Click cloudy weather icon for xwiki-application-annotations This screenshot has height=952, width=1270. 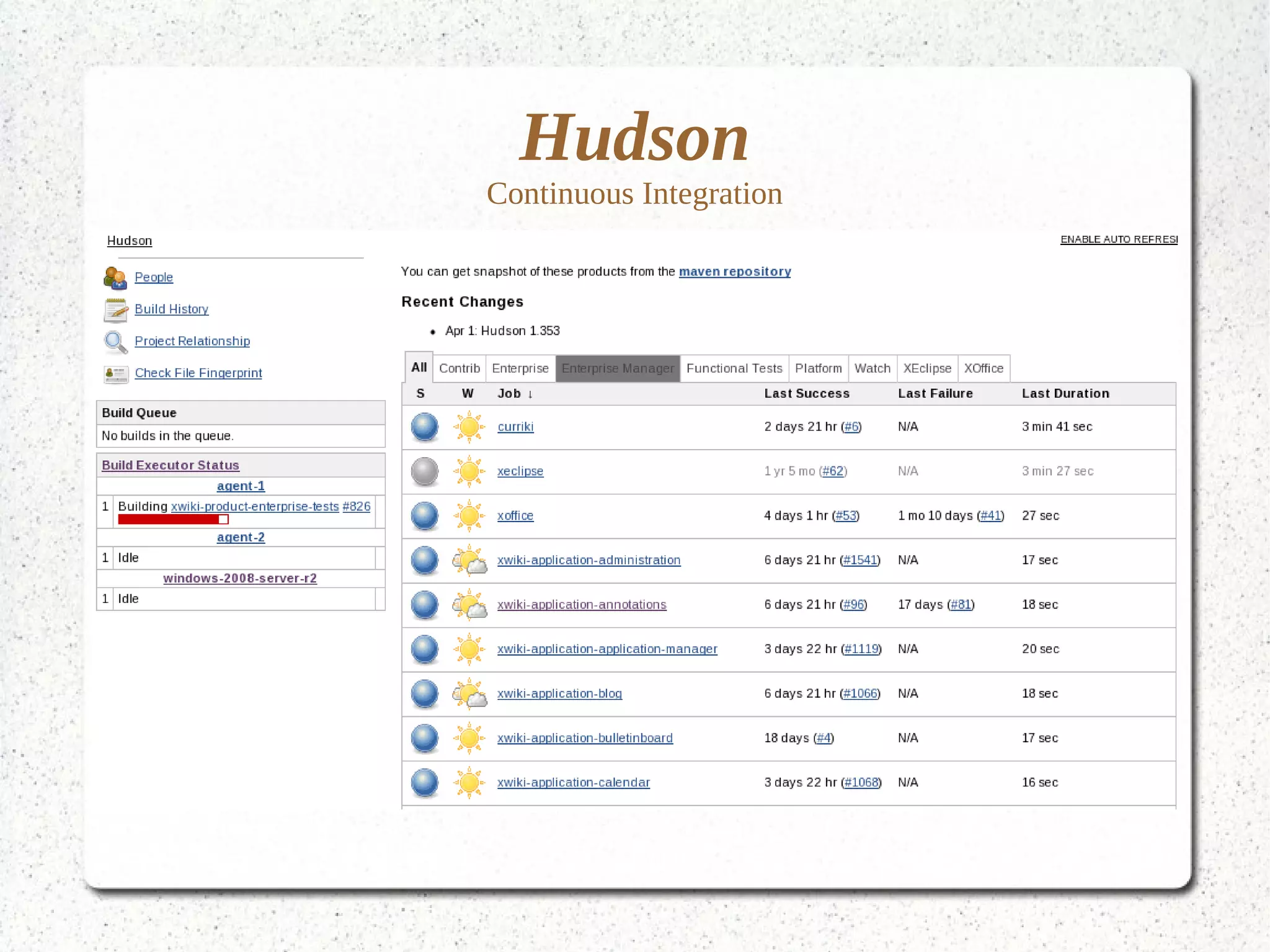coord(469,605)
